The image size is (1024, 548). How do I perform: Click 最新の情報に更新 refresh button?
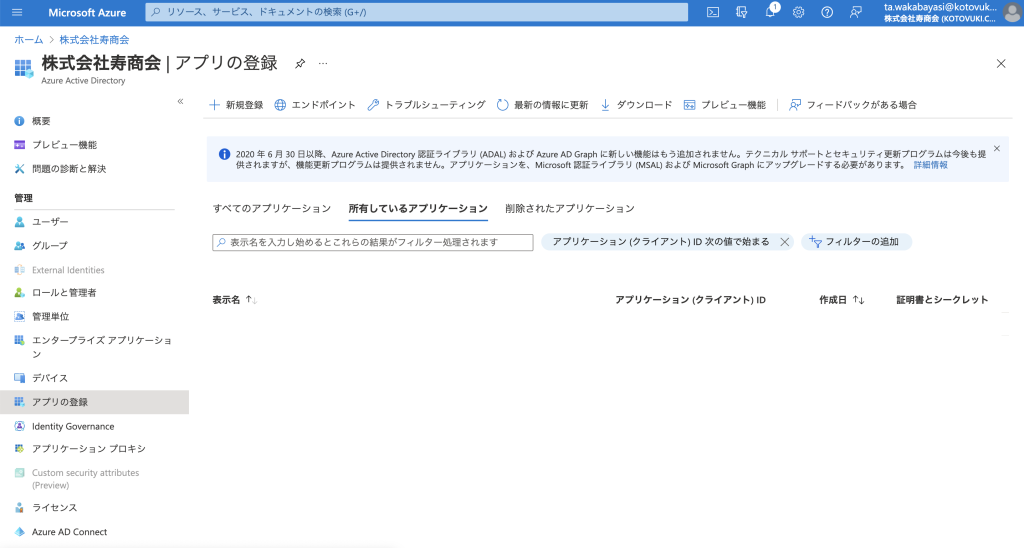point(542,105)
